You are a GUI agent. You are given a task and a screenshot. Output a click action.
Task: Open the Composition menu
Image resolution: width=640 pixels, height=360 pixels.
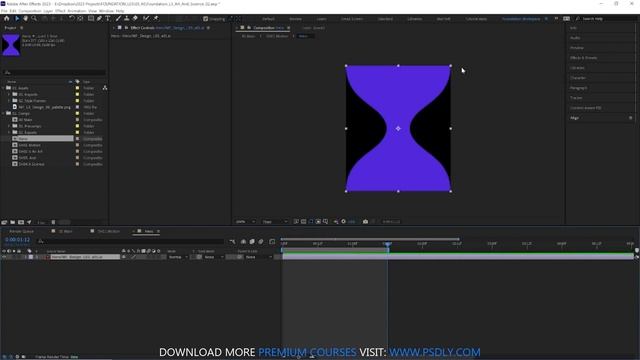[30, 11]
